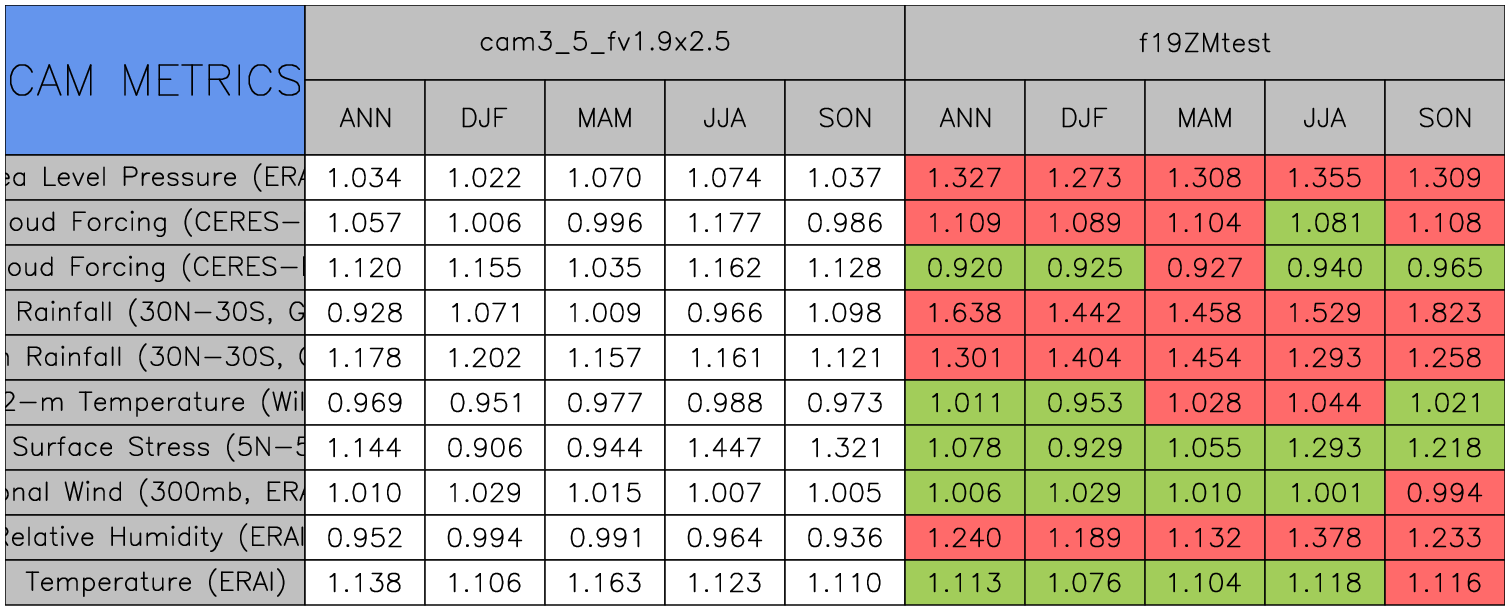The width and height of the screenshot is (1510, 611).
Task: Click the CAM METRICS header cell
Action: click(x=155, y=80)
